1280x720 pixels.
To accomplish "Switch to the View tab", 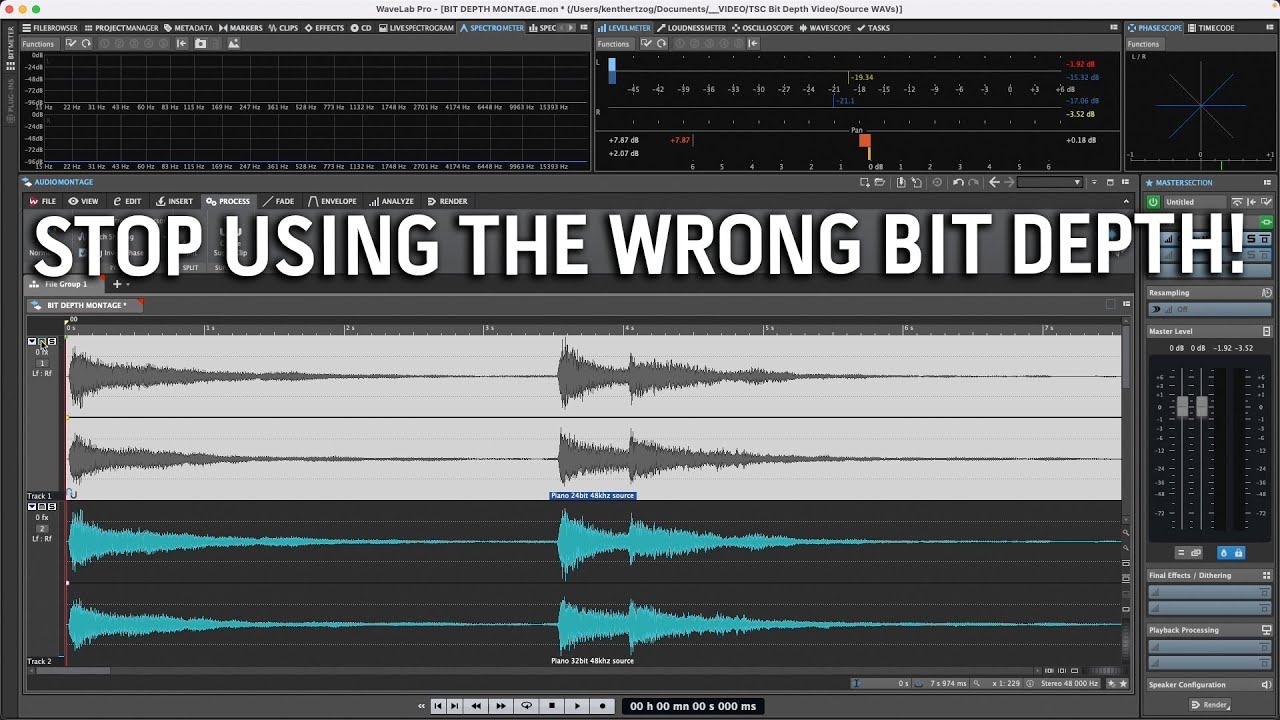I will coord(84,201).
